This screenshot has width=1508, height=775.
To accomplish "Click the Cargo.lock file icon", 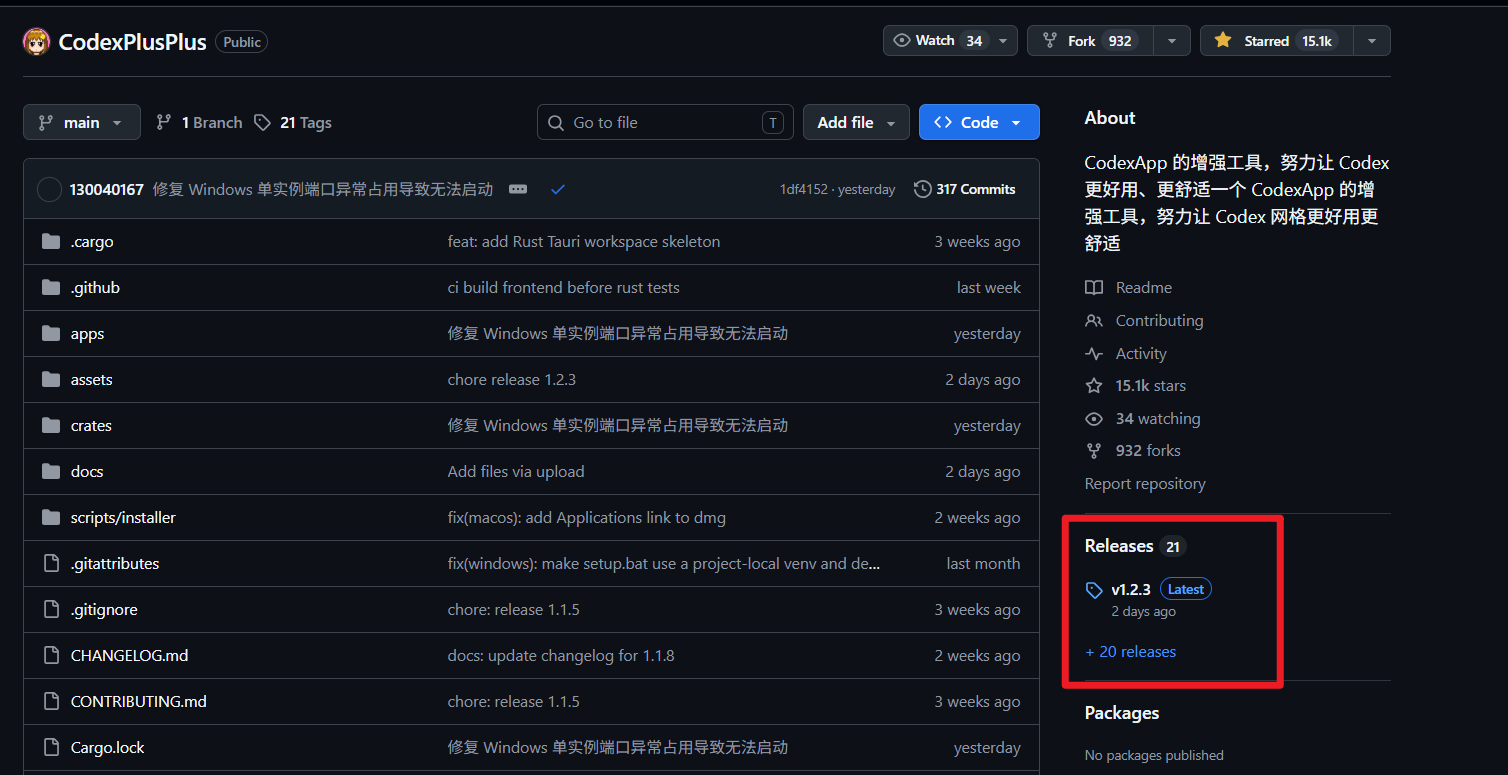I will click(51, 748).
